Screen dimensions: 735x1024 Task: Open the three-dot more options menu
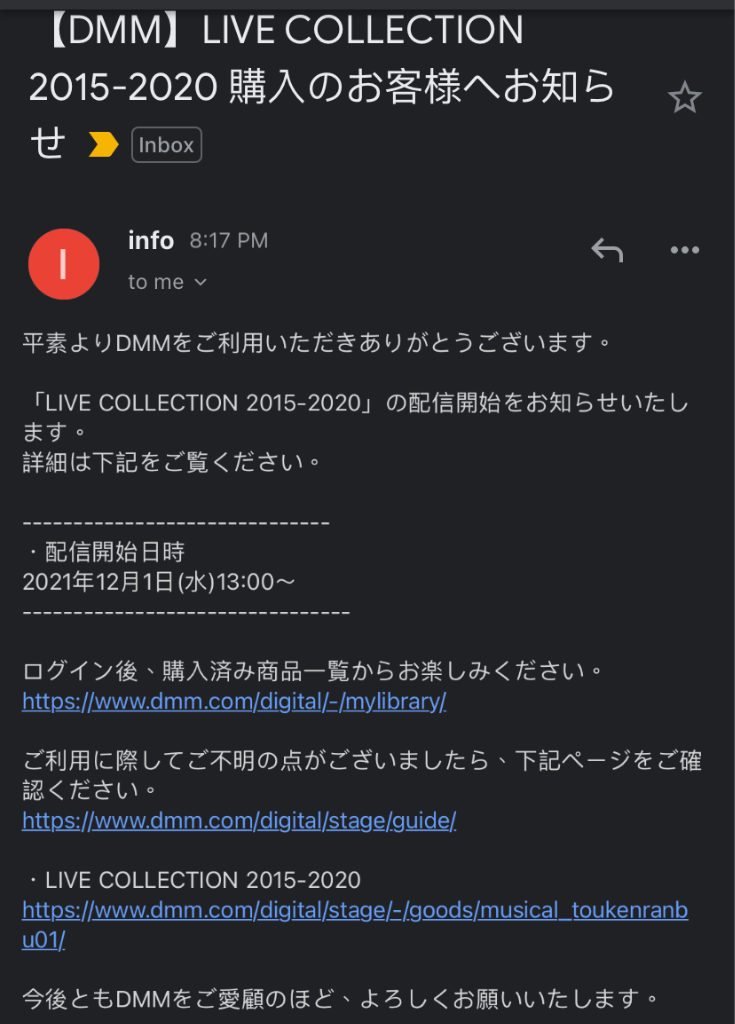tap(685, 250)
